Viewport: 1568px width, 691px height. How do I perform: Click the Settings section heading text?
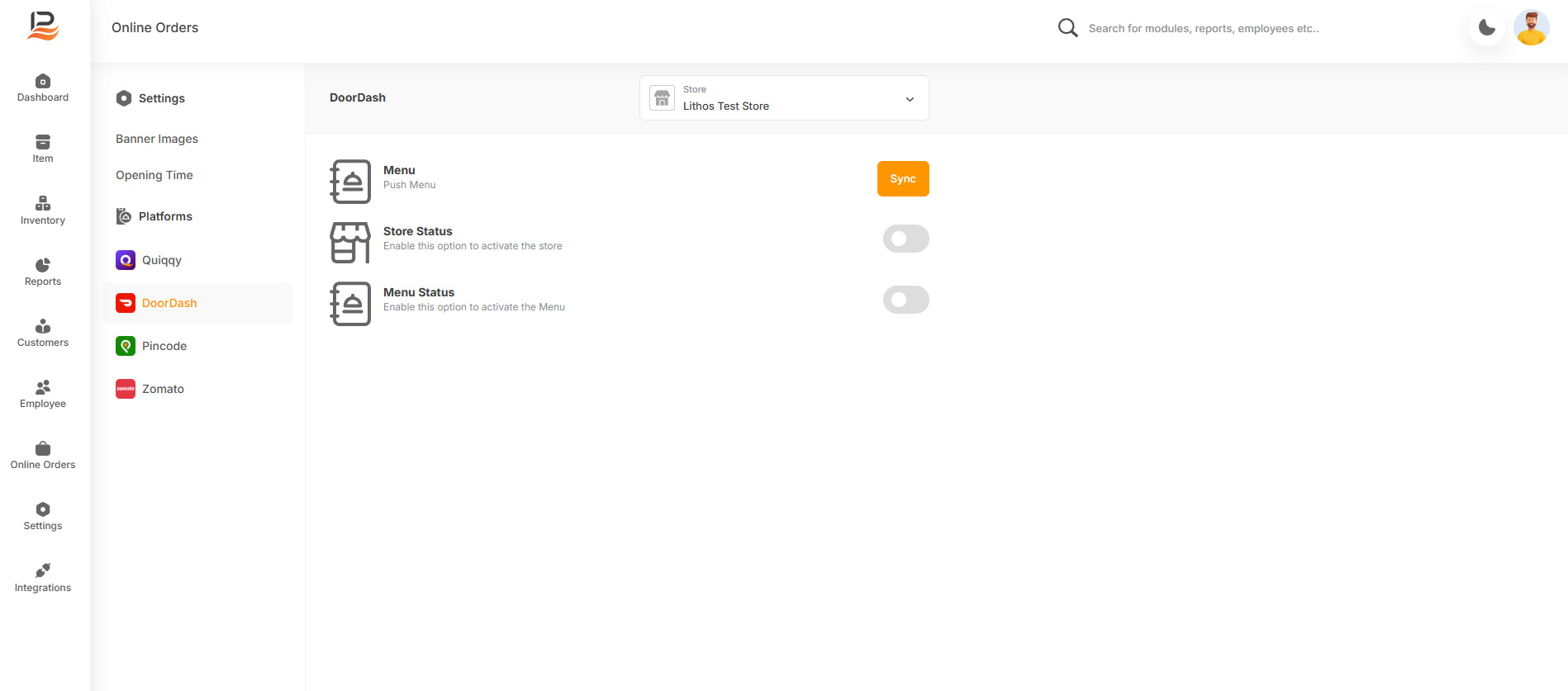(162, 98)
